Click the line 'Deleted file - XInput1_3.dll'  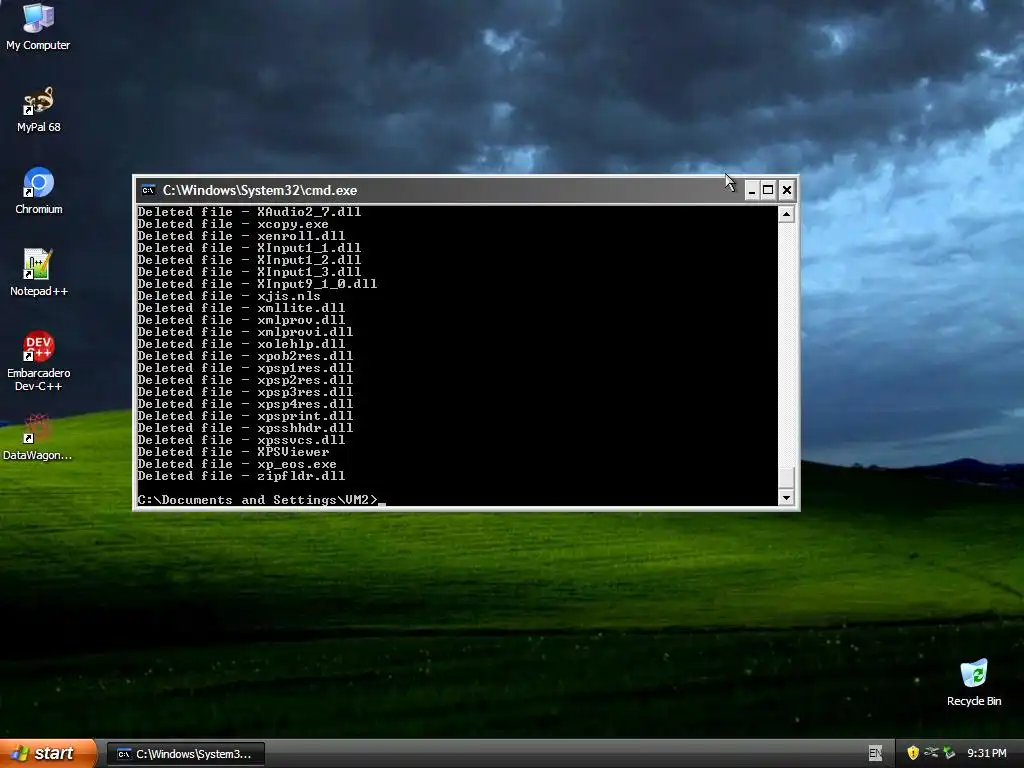coord(249,272)
